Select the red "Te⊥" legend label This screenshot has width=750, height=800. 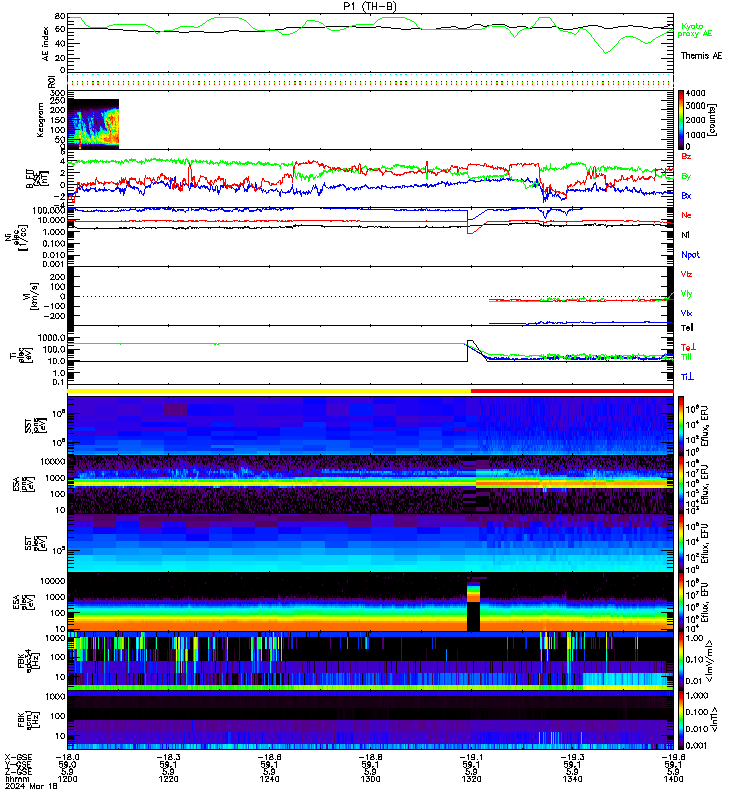click(688, 347)
